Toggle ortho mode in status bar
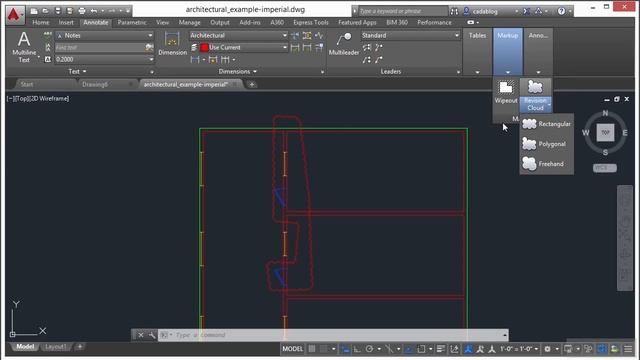The width and height of the screenshot is (640, 360). point(357,349)
